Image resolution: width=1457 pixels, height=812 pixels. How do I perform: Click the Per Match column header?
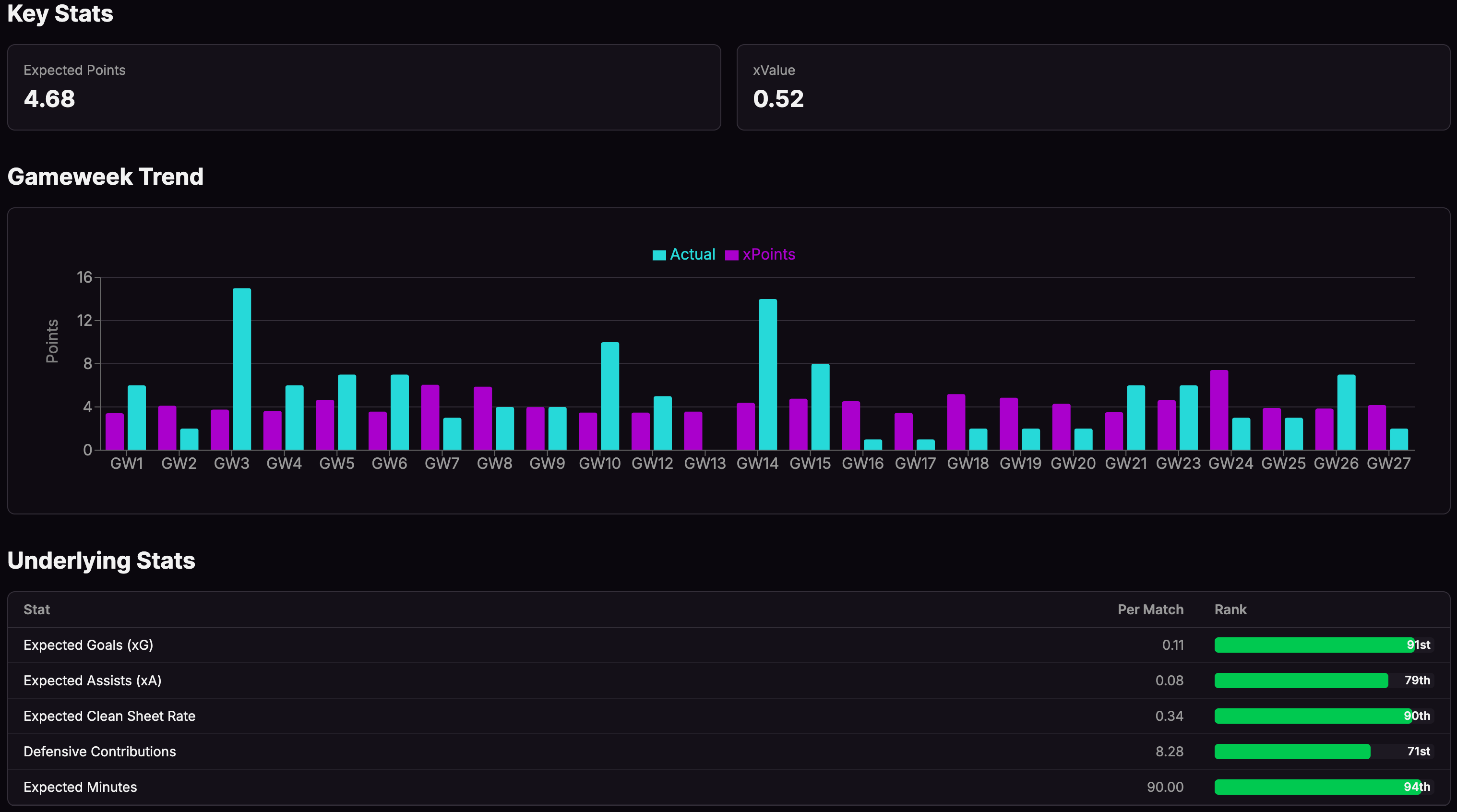tap(1150, 609)
